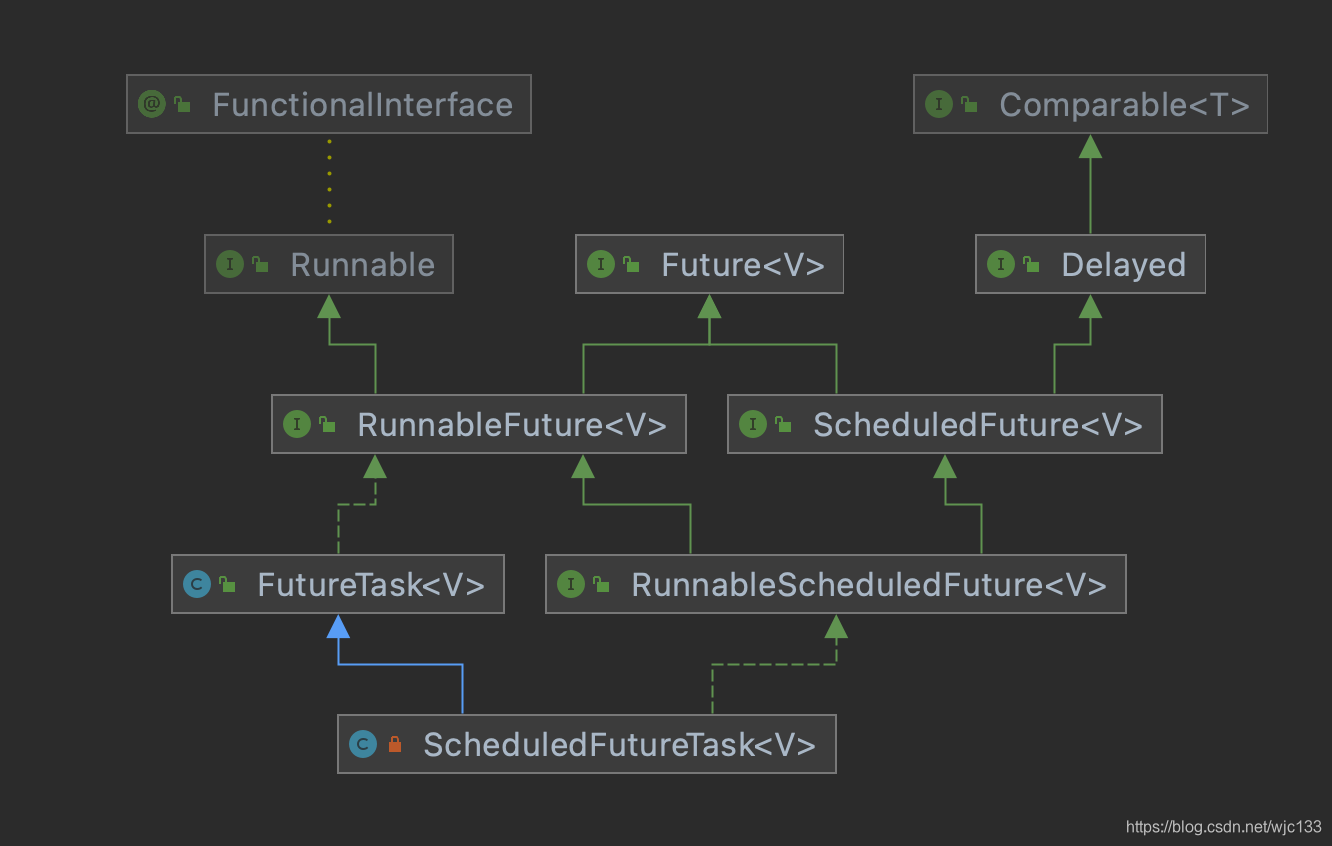Screen dimensions: 1332x846
Task: Click the lock icon beside ScheduledFuture<V>
Action: coord(783,423)
